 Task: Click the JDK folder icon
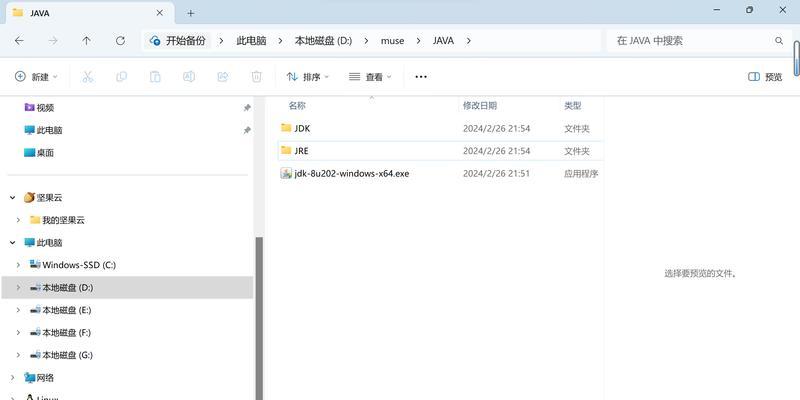coord(286,128)
